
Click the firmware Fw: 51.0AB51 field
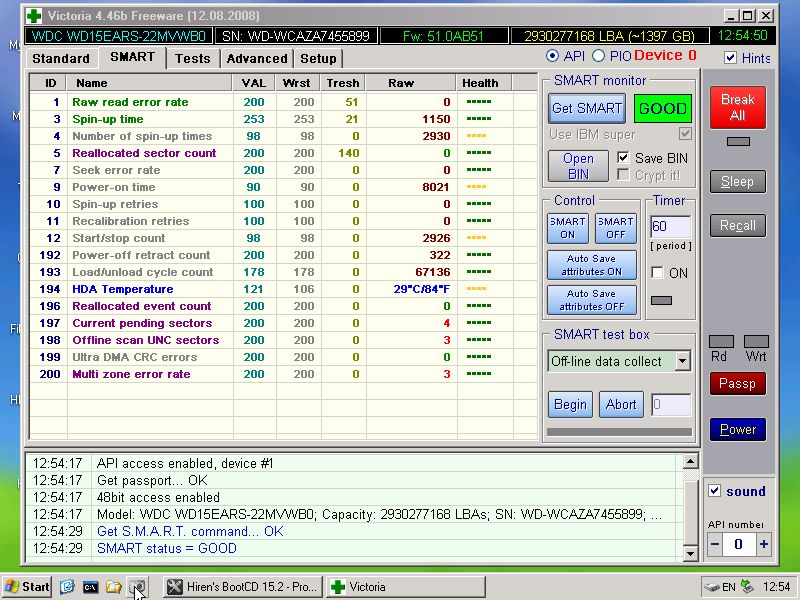pos(443,36)
